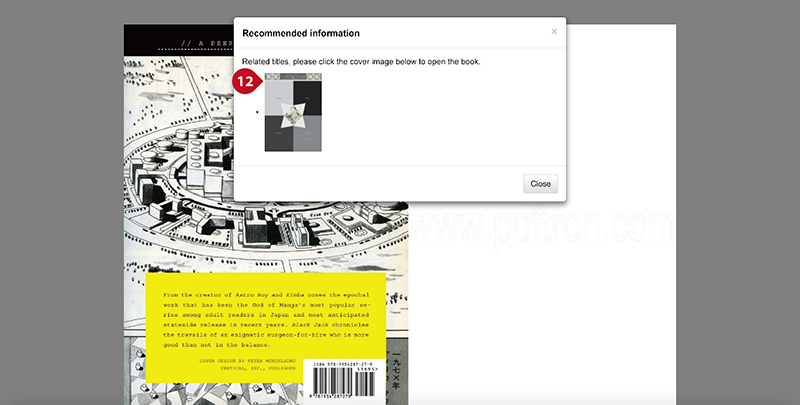Screen dimensions: 800x405
Task: Dismiss the Recommended information dialog with X
Action: [554, 32]
